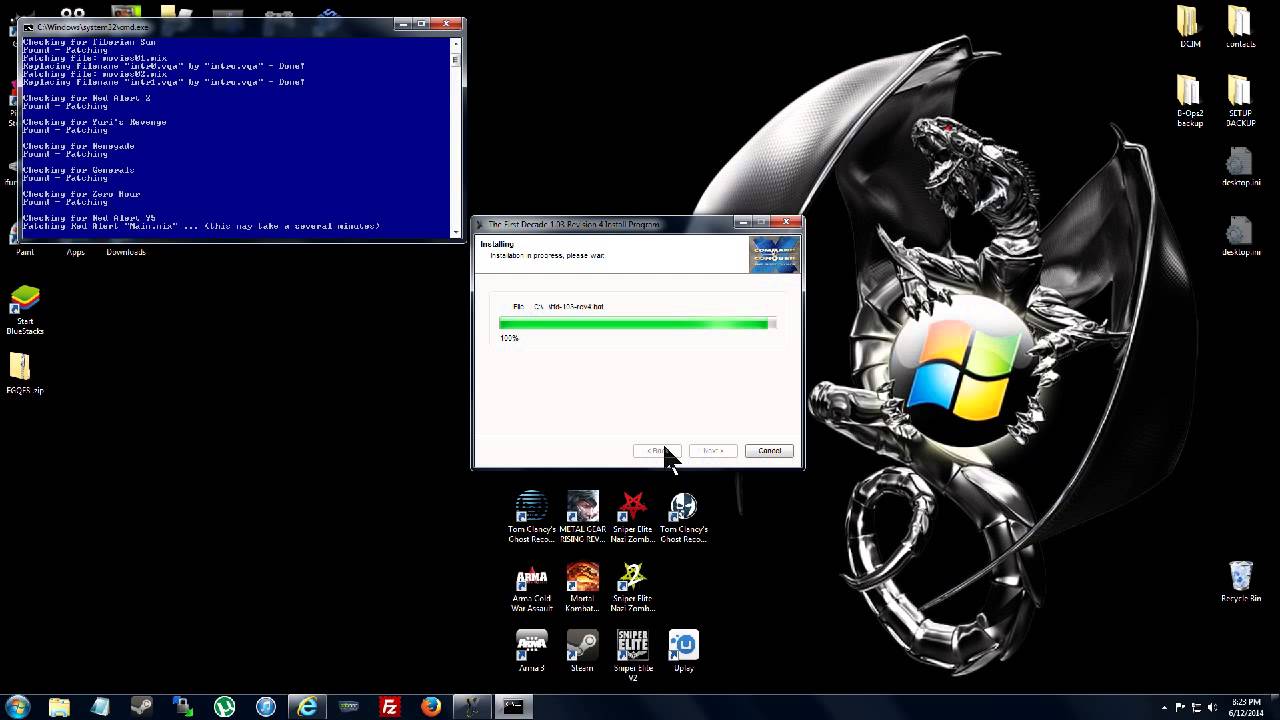Select the lower desktop.ini file icon

tap(1240, 236)
